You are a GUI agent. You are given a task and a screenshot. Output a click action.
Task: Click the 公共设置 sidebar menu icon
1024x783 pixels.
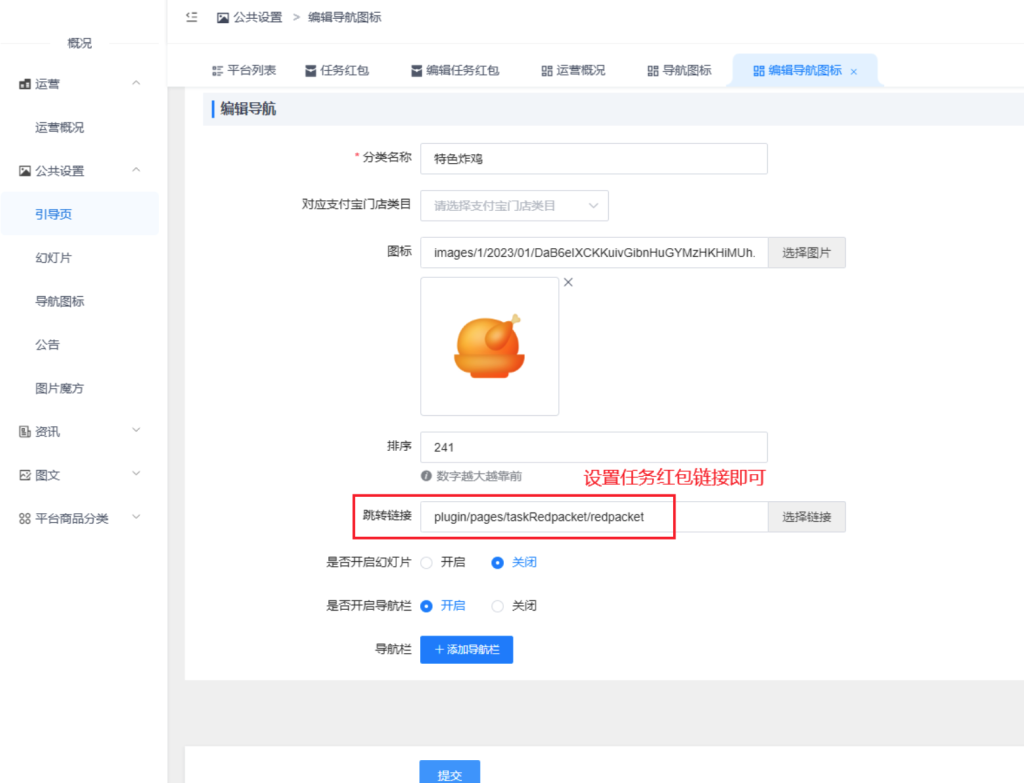[x=24, y=171]
